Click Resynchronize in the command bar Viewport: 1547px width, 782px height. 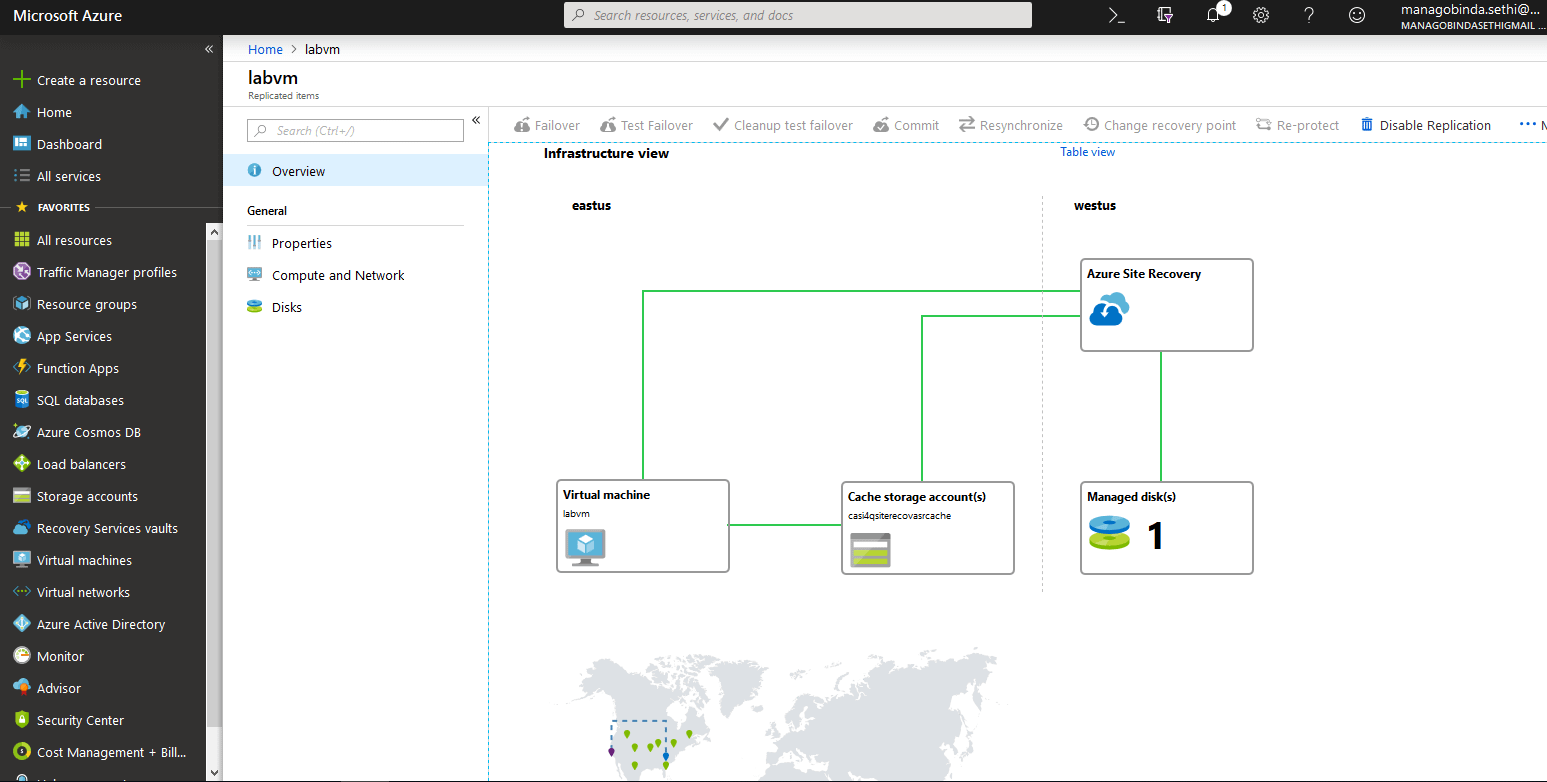point(1011,125)
